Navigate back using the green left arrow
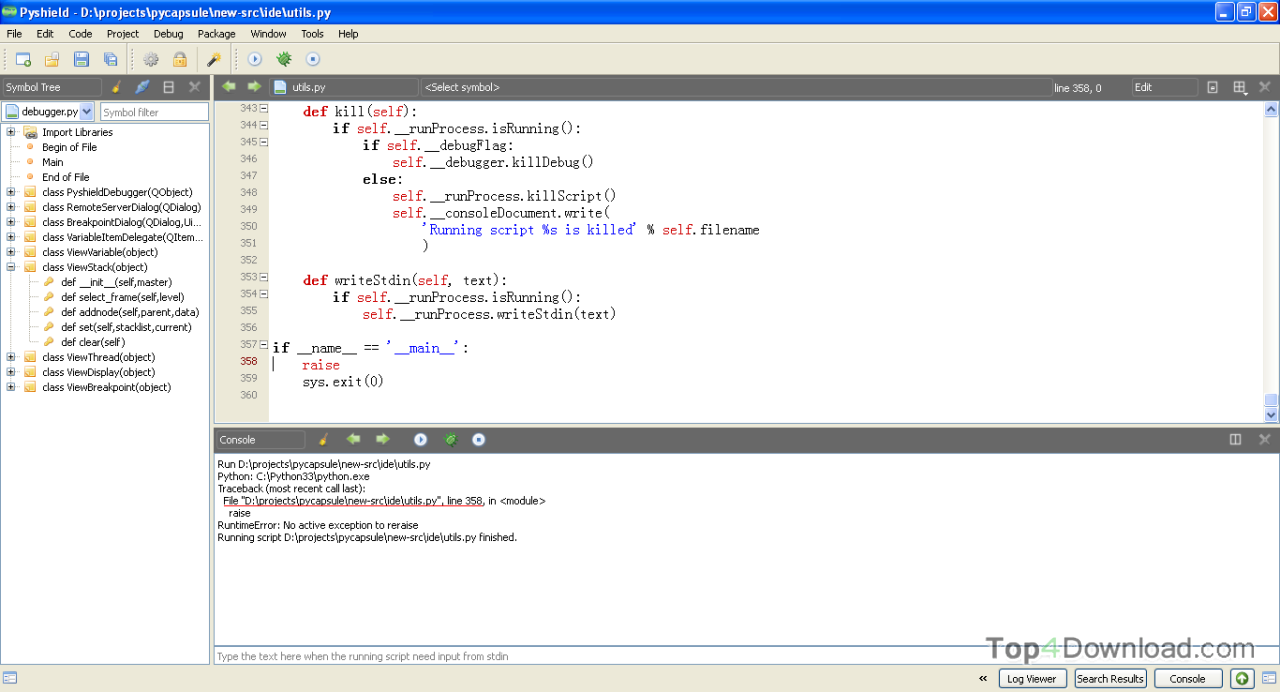 click(x=229, y=87)
